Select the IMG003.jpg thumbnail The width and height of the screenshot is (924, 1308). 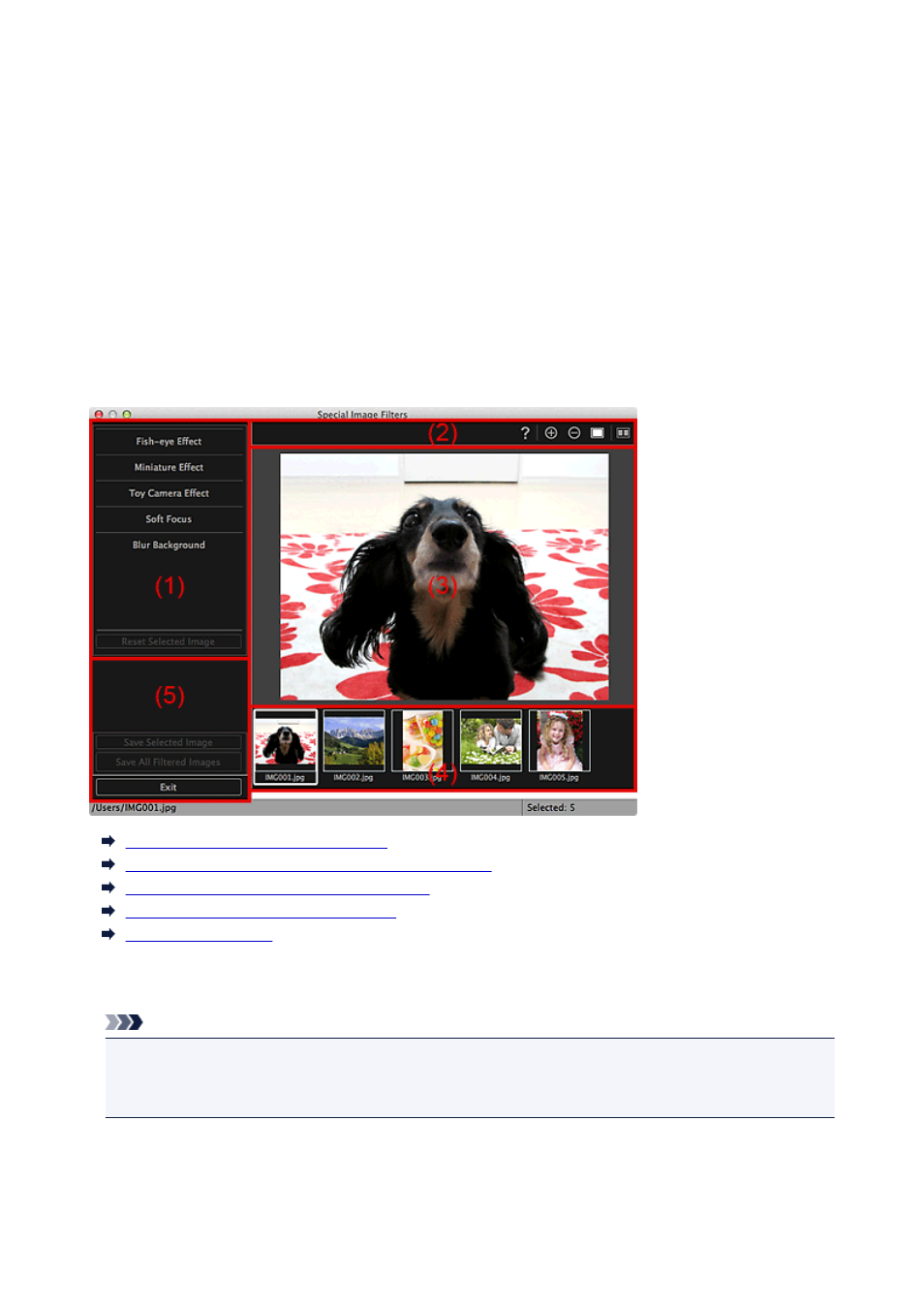(422, 747)
